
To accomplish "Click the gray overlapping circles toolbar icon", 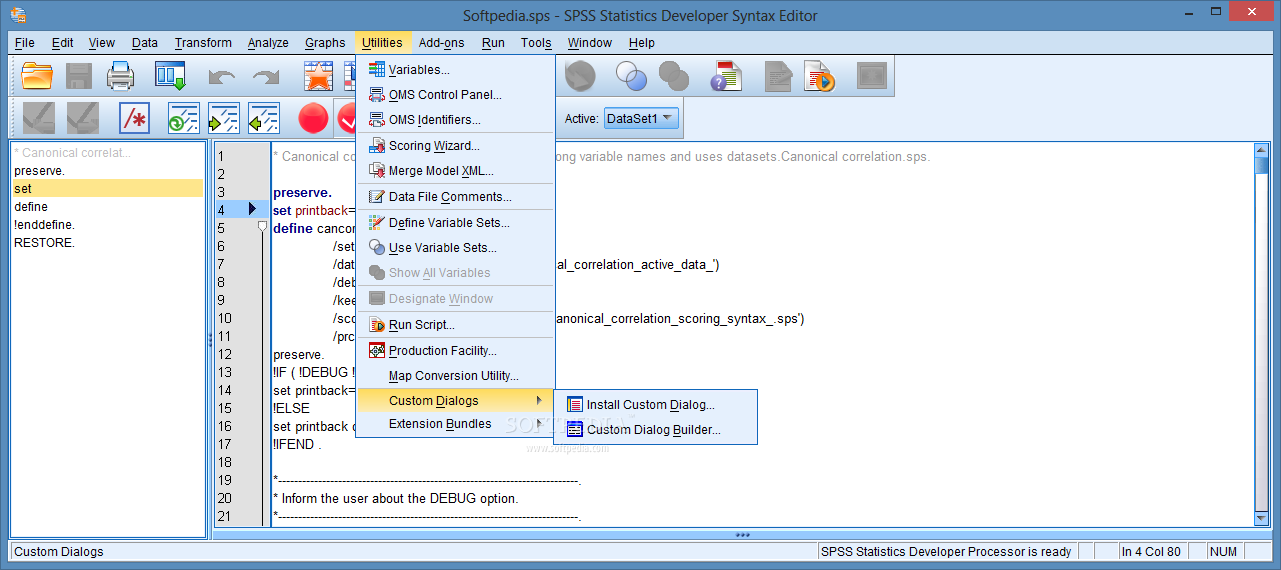I will (x=675, y=76).
